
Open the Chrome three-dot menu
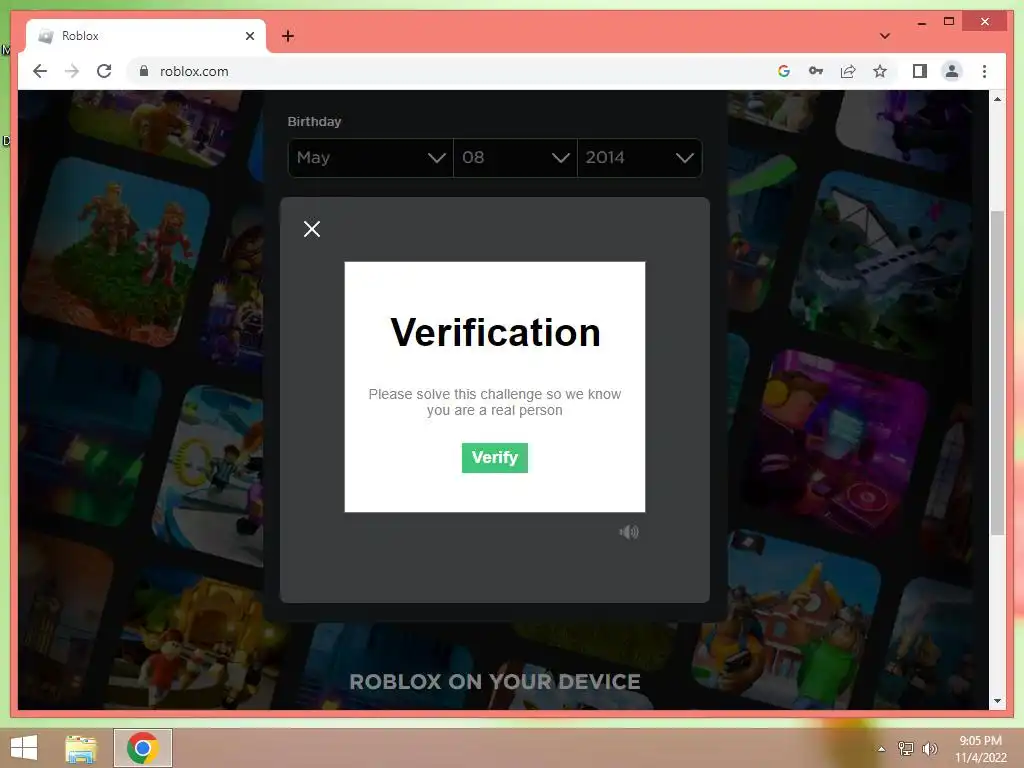click(x=984, y=71)
